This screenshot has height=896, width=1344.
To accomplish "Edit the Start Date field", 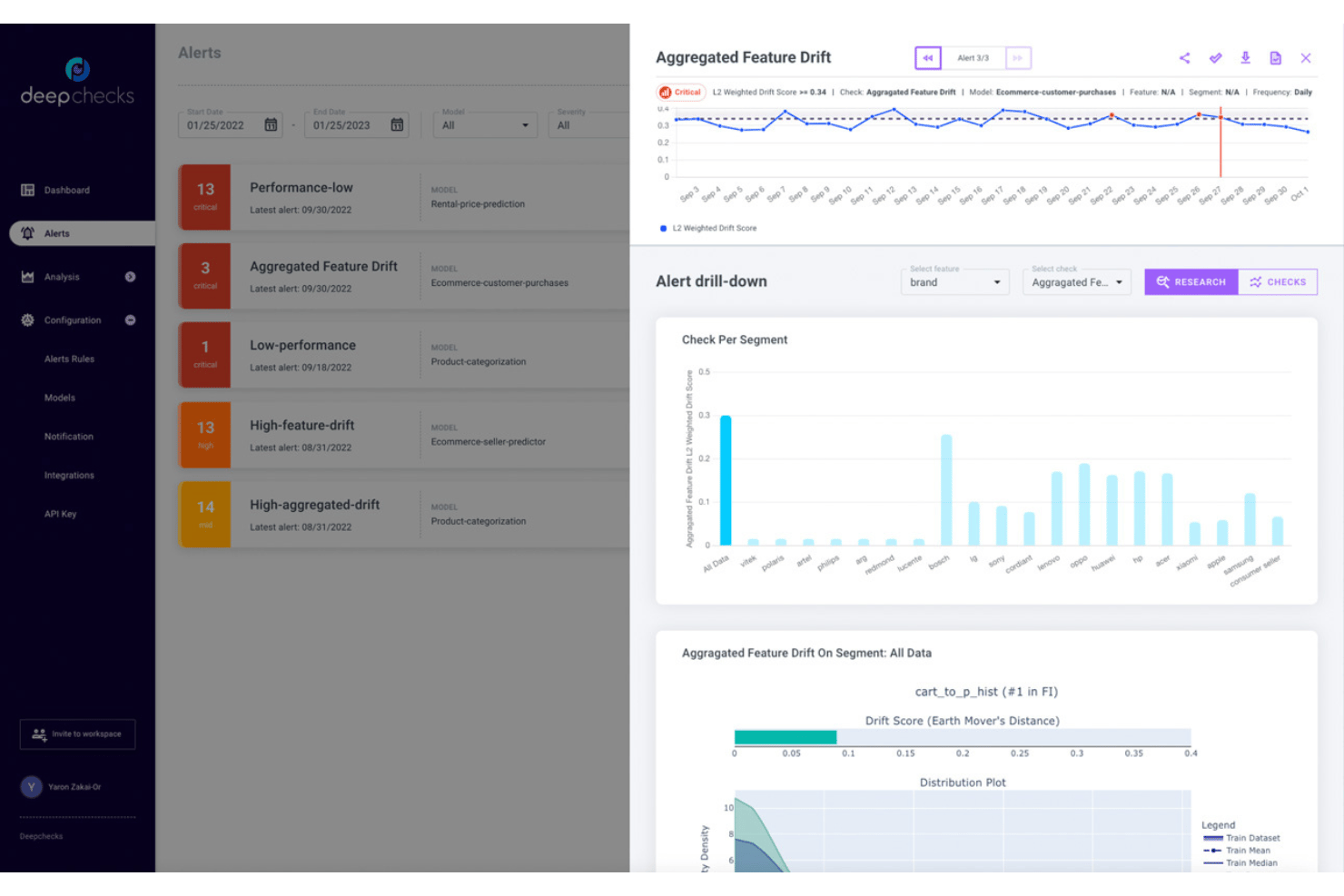I will [x=231, y=124].
